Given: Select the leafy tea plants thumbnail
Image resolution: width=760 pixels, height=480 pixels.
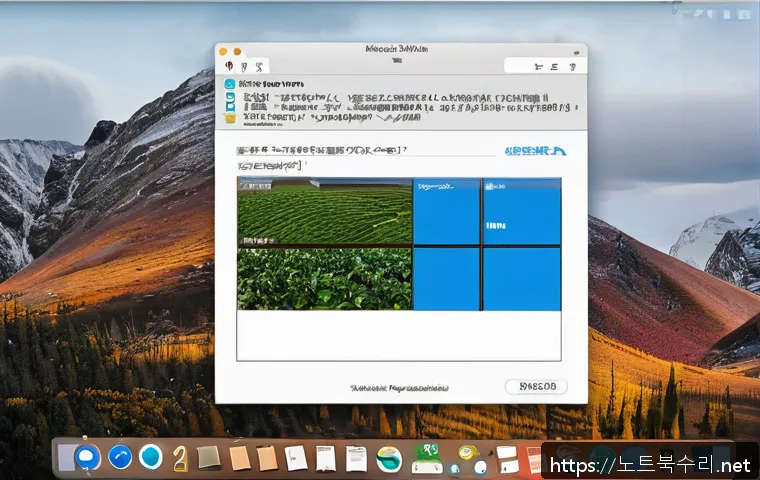Looking at the screenshot, I should 325,279.
